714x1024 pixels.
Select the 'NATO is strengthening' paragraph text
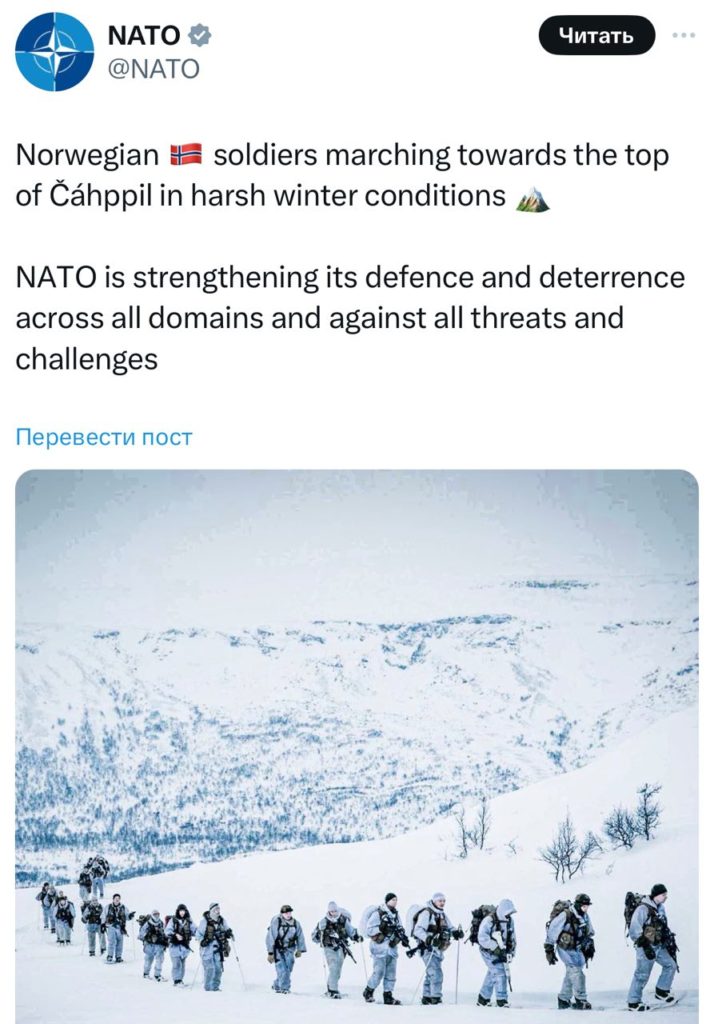[350, 318]
